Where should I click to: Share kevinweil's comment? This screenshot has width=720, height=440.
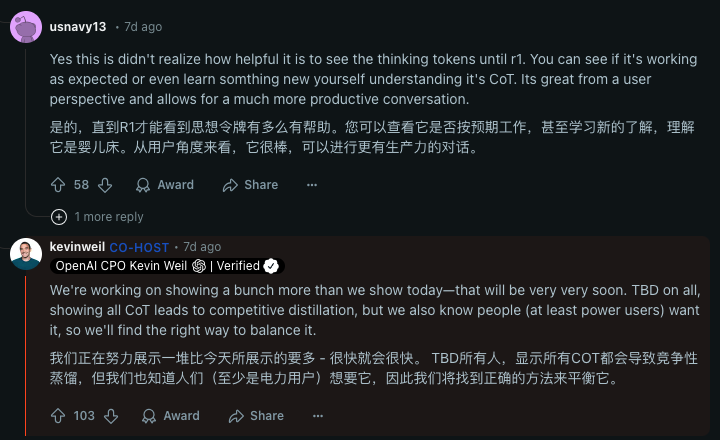click(256, 416)
